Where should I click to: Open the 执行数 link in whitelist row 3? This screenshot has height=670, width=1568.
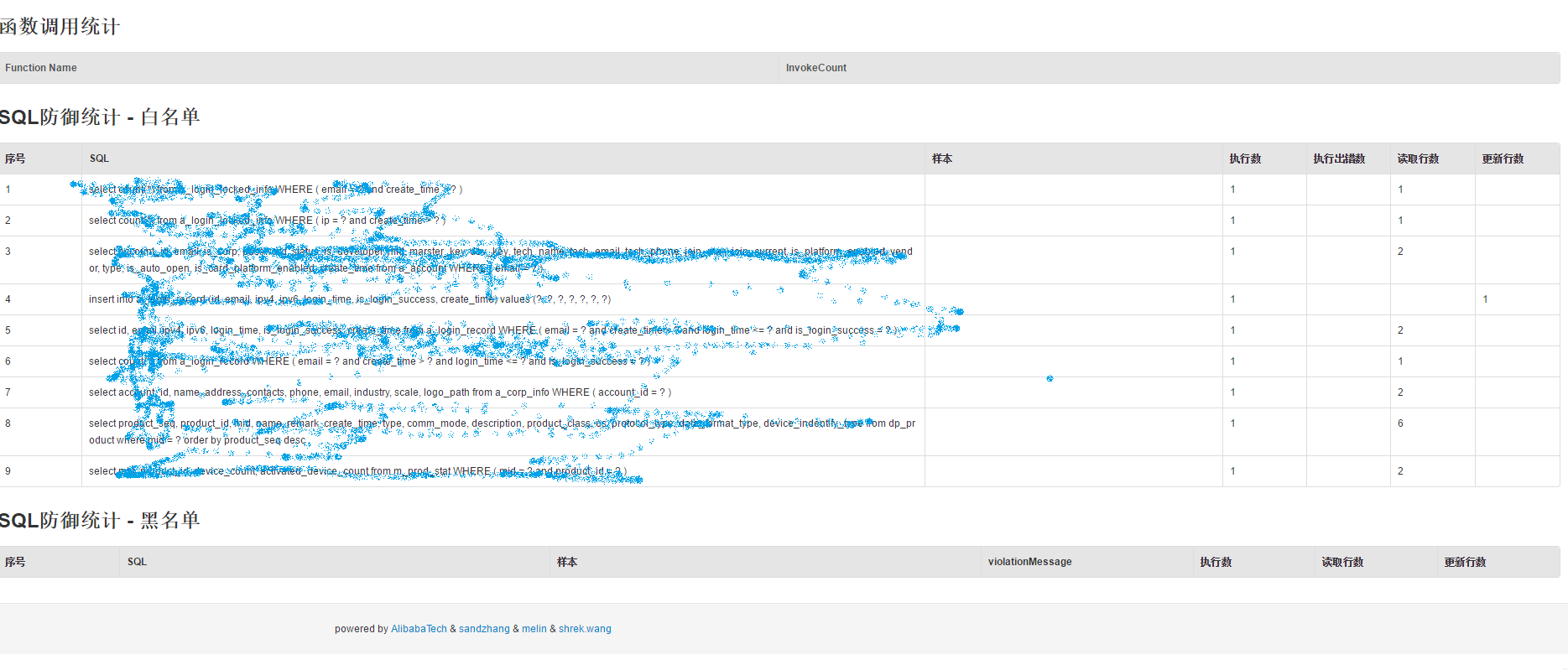pyautogui.click(x=1232, y=252)
